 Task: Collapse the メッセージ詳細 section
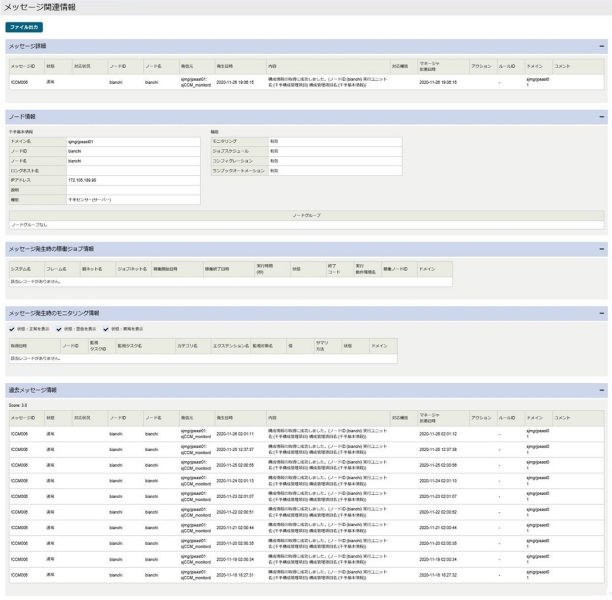click(x=601, y=46)
